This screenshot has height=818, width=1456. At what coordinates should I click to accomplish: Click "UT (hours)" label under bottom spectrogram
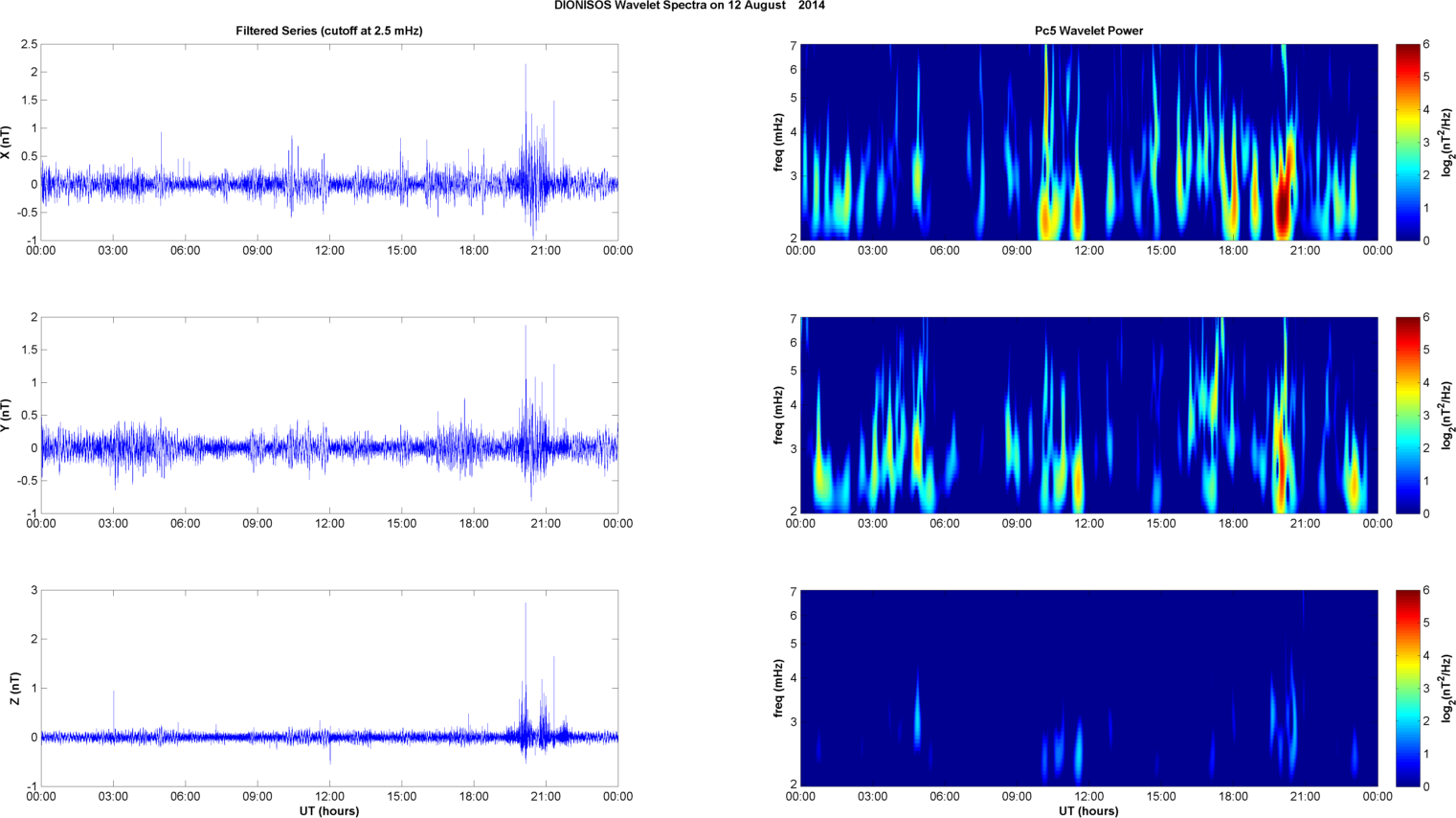1088,810
